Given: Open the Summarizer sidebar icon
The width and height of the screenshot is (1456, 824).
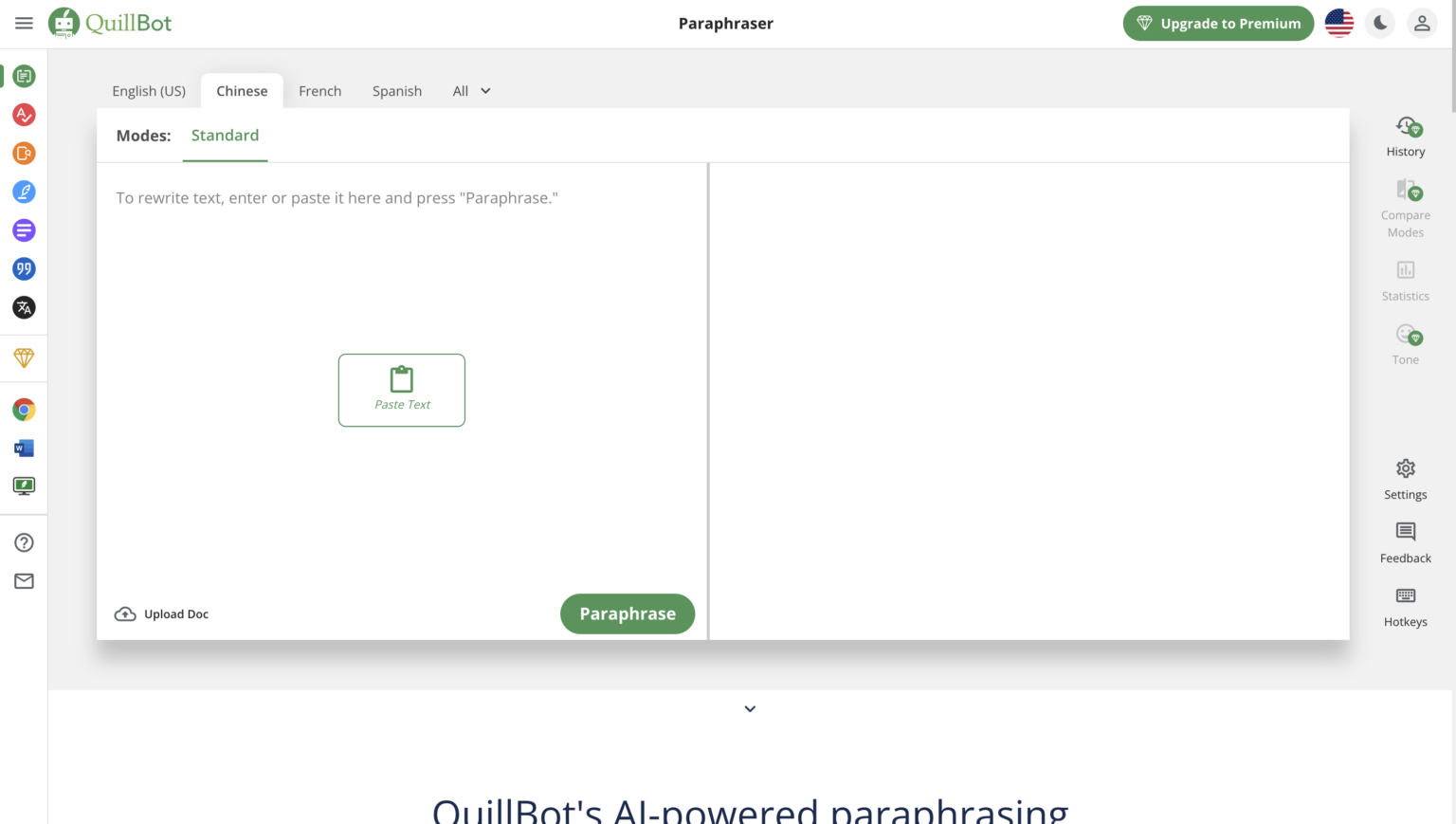Looking at the screenshot, I should [24, 230].
